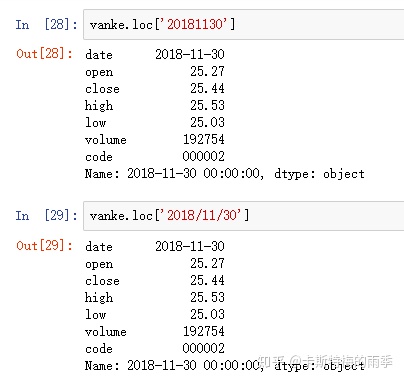Click the Out[29] output prompt
Viewport: 404px width, 382px height.
44,246
